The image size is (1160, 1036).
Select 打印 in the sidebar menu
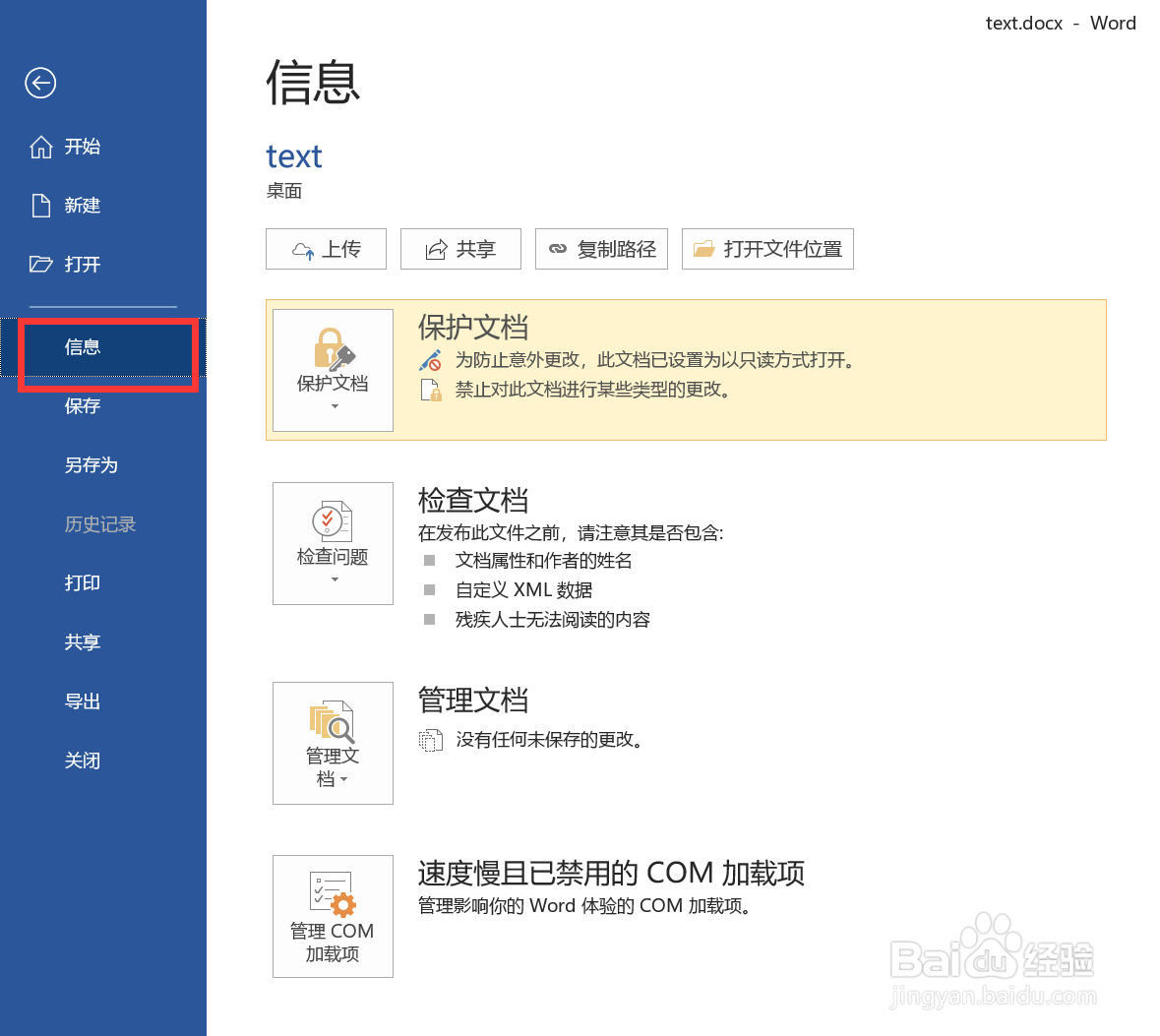click(82, 582)
